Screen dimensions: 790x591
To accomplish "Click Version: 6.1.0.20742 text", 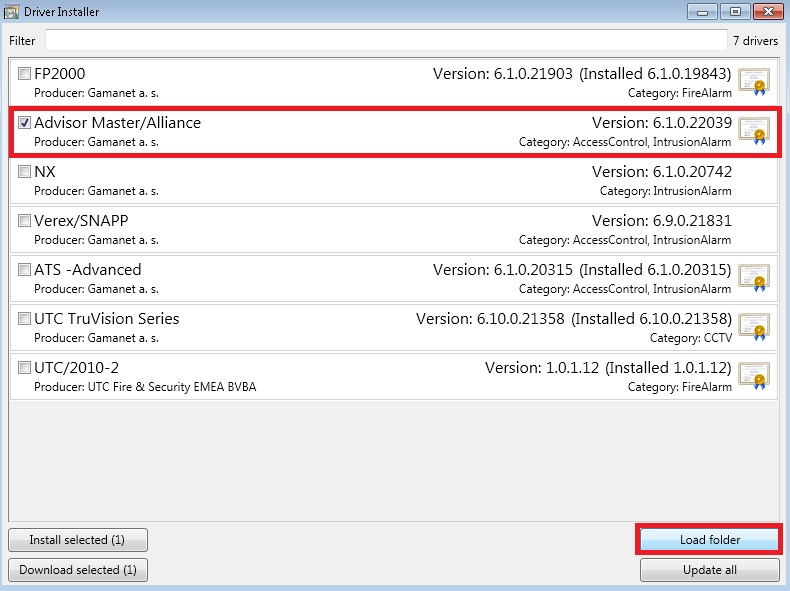I will click(x=662, y=171).
